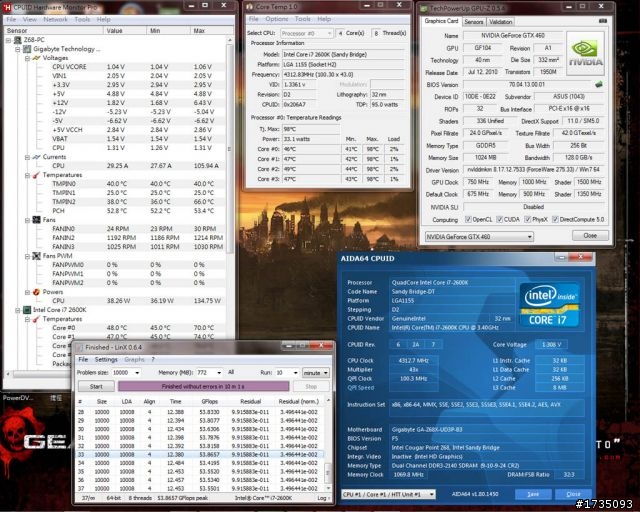
Task: Toggle the OpenCL checkbox in GPU-Z
Action: (x=468, y=219)
